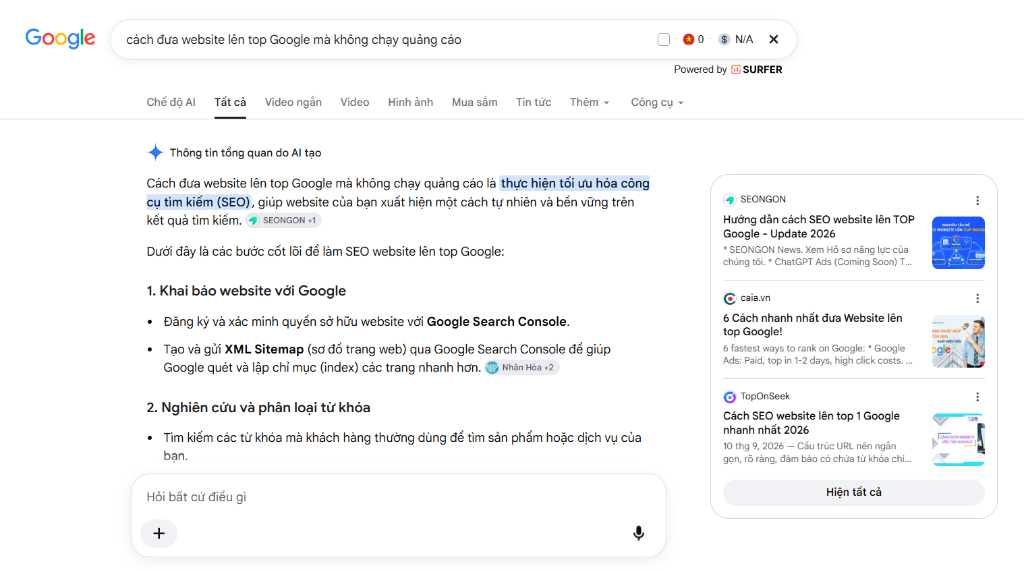
Task: Open the SEONGON card options menu
Action: [977, 201]
